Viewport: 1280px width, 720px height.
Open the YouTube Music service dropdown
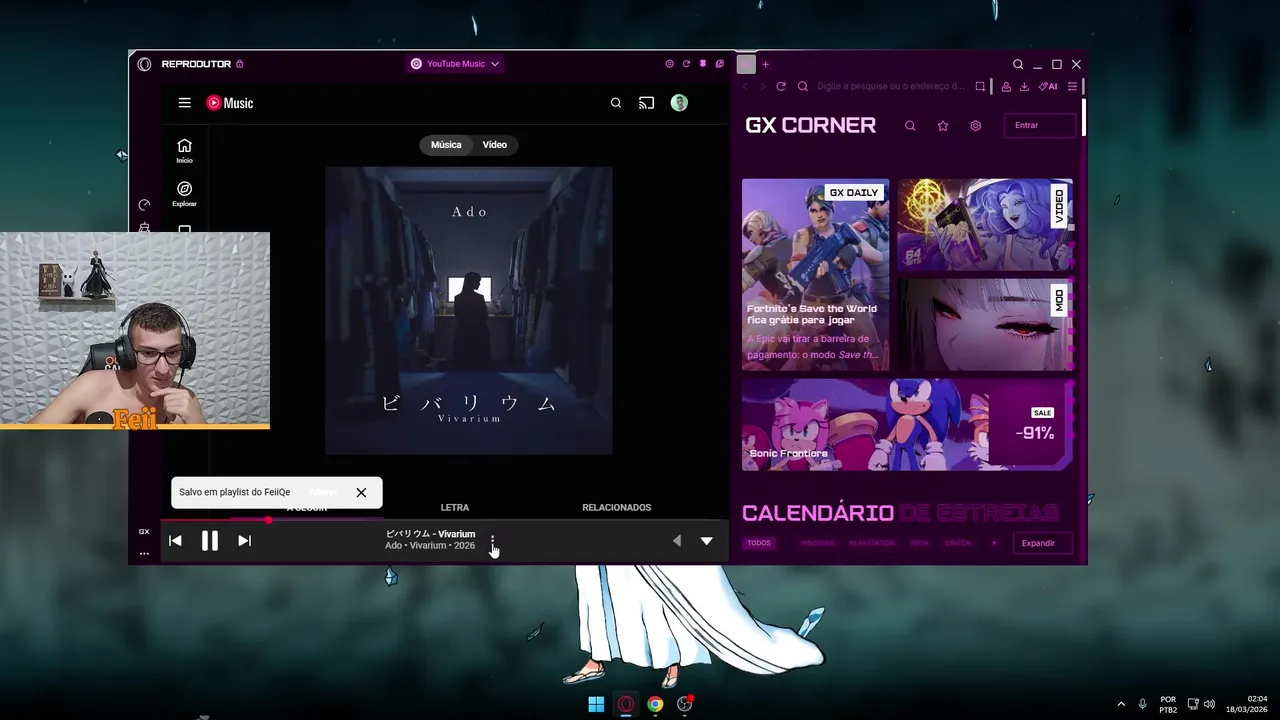click(455, 64)
